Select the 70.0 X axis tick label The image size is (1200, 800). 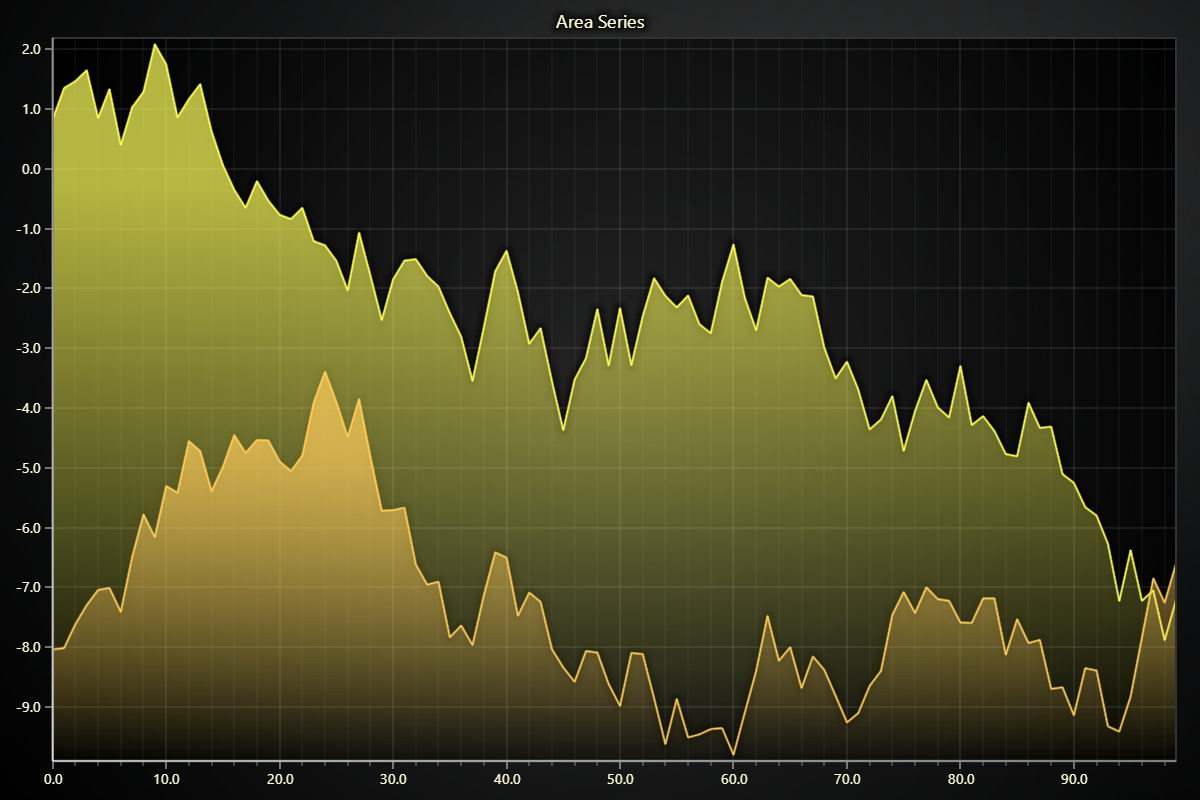[x=847, y=777]
